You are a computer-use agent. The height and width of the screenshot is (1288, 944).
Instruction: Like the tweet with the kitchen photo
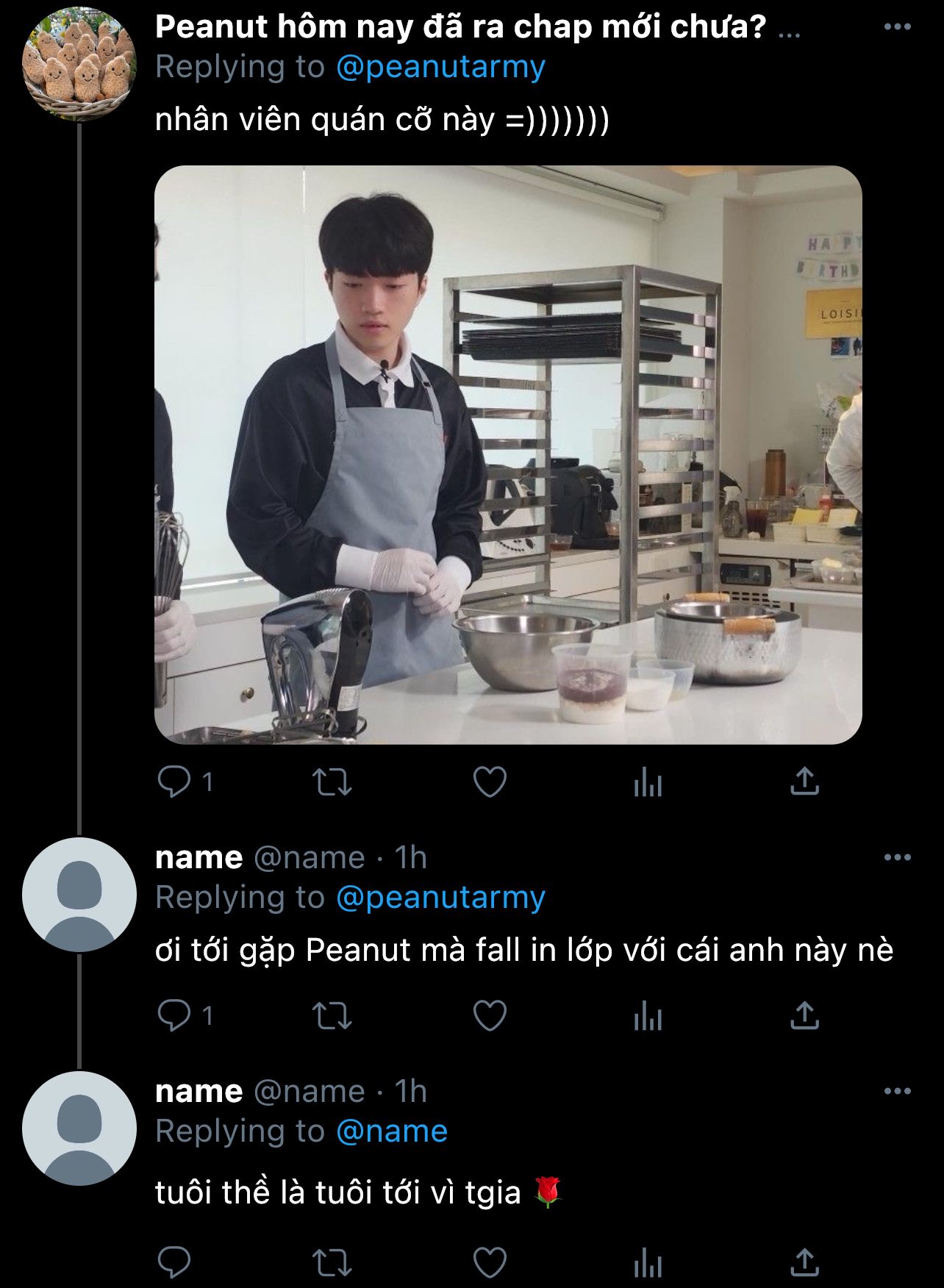point(490,782)
